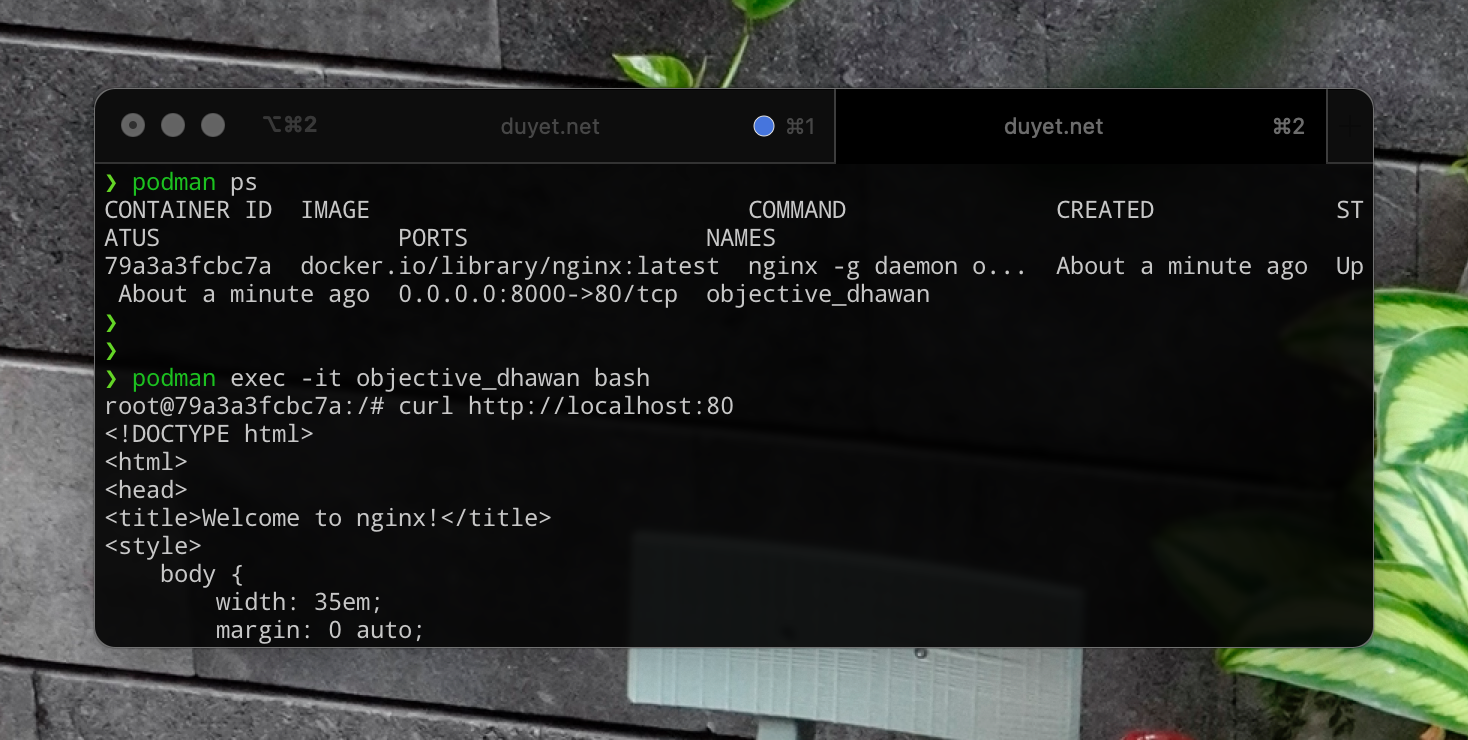Click the zoom window button
This screenshot has height=740, width=1468.
coord(213,125)
